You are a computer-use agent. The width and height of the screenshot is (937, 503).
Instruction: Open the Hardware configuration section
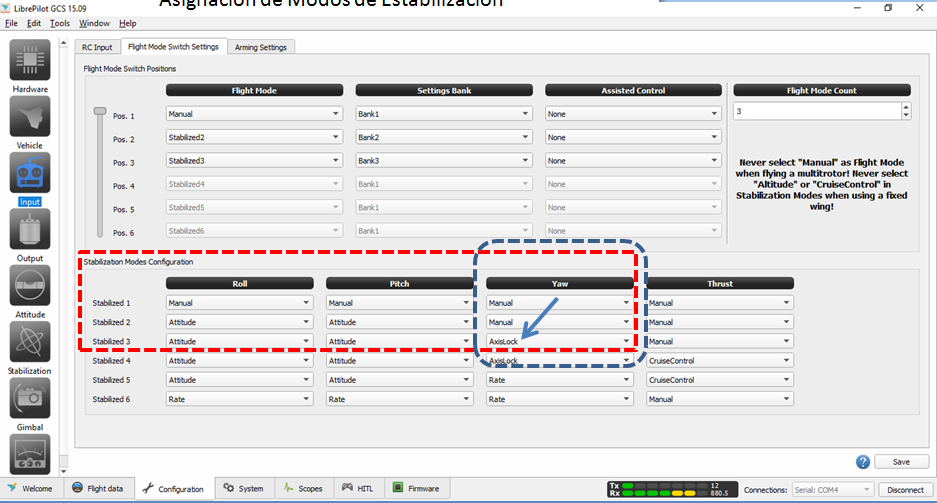(x=29, y=61)
